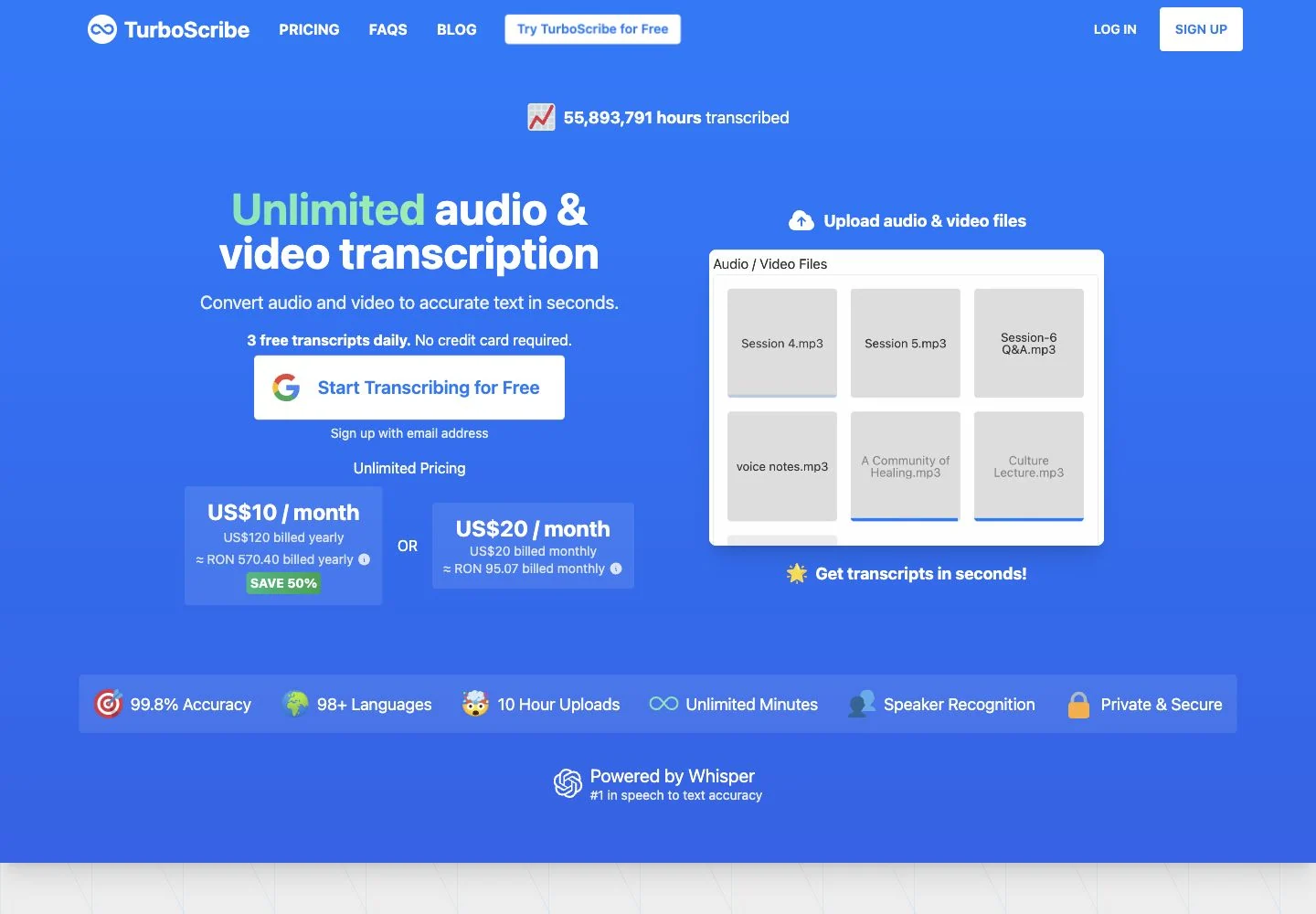Click the infinity icon for Unlimited Minutes

click(x=663, y=704)
